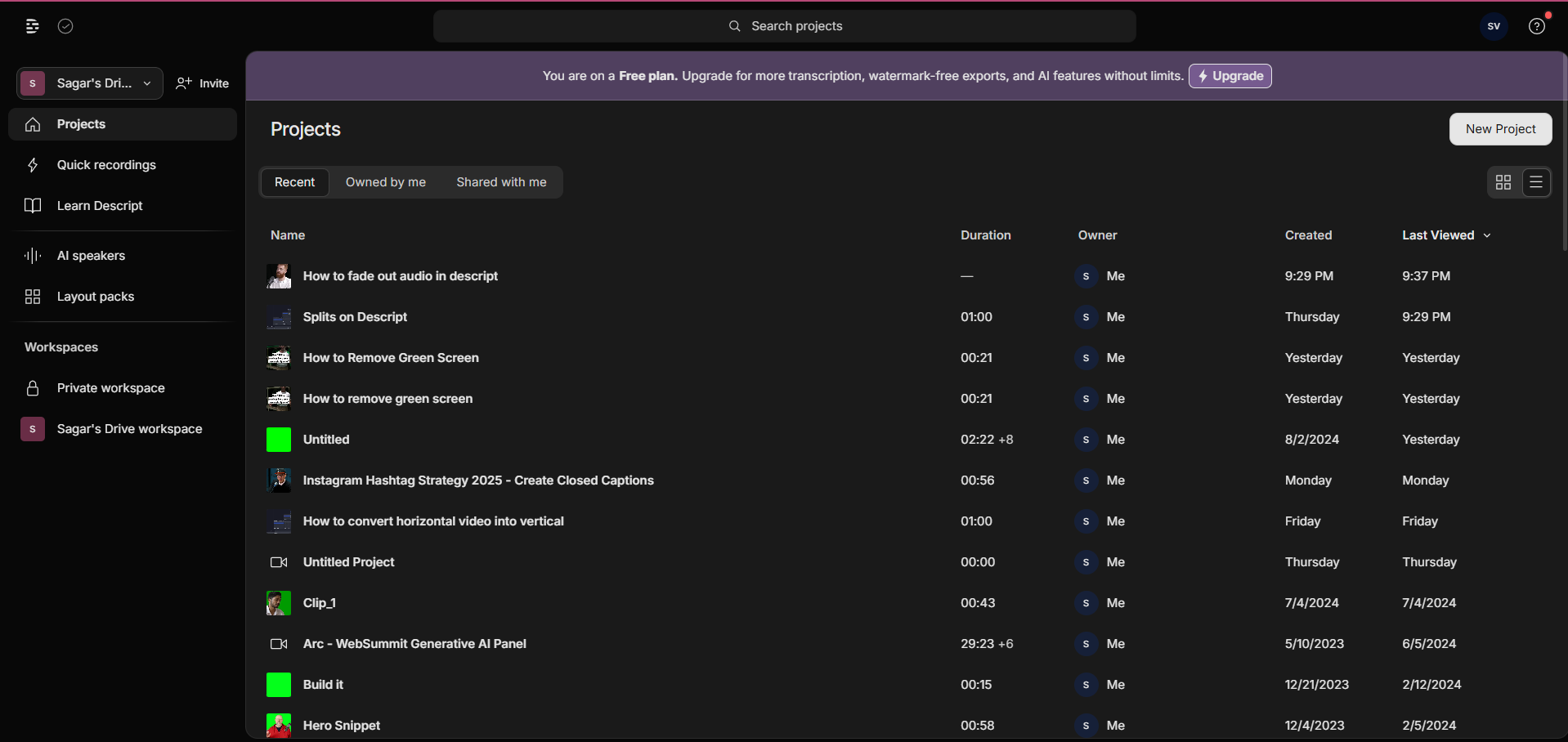Click the green Untitled project thumbnail
Image resolution: width=1568 pixels, height=742 pixels.
279,440
